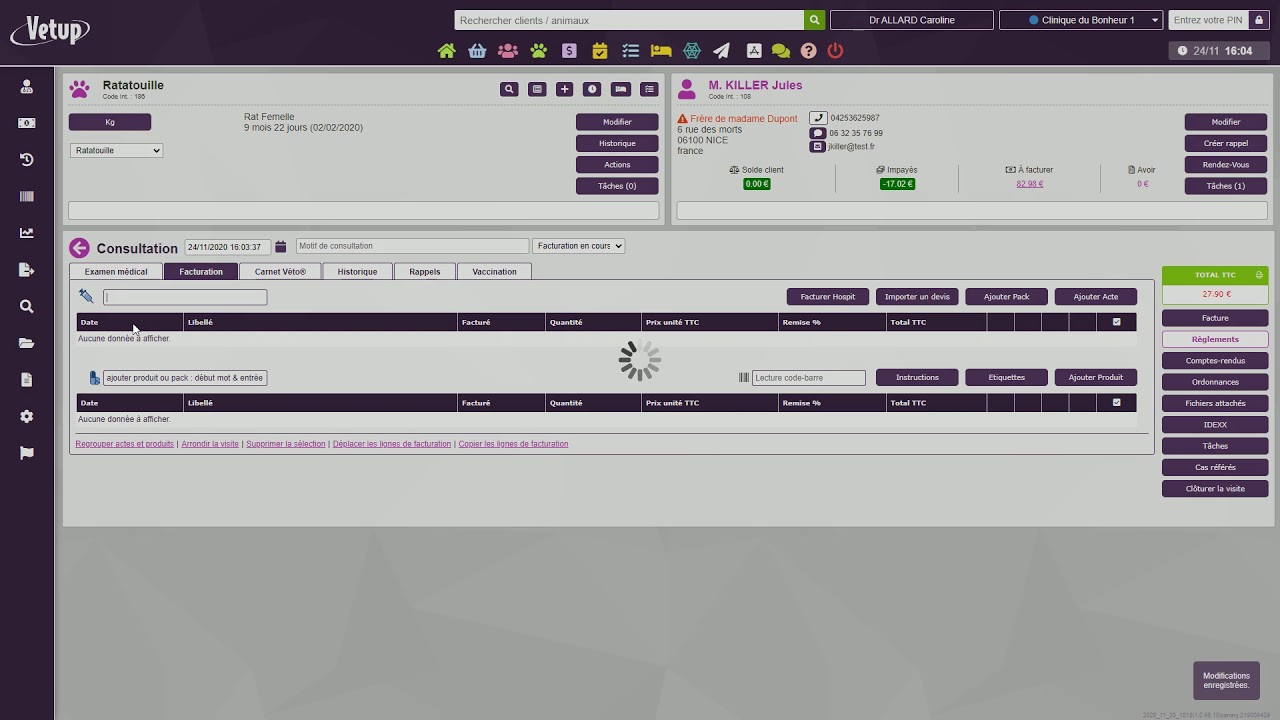Click the yellow hospitalization bed icon
The image size is (1280, 720).
point(661,51)
